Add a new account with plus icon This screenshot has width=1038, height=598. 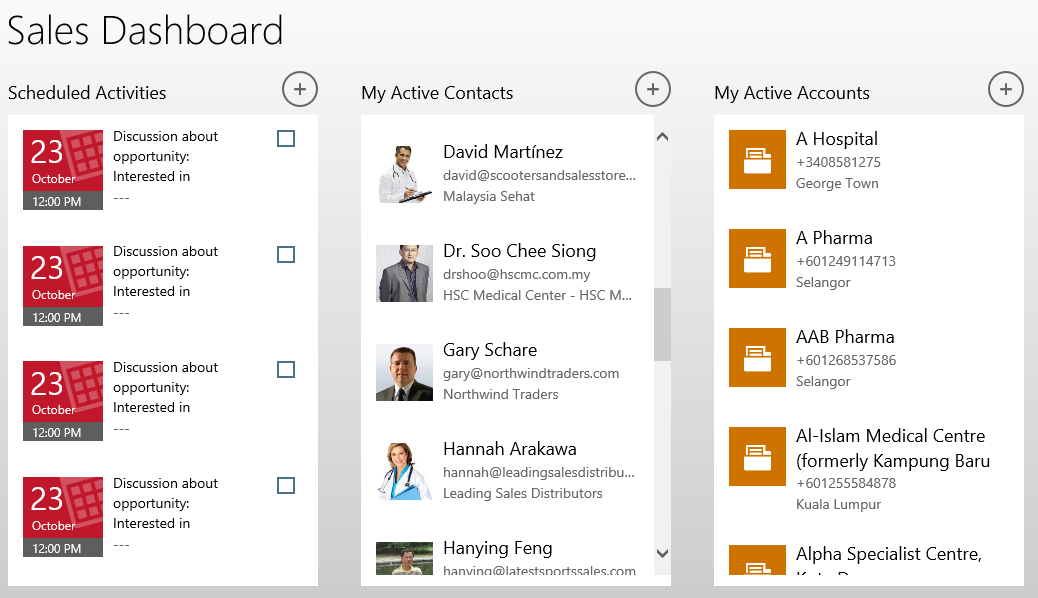1006,89
